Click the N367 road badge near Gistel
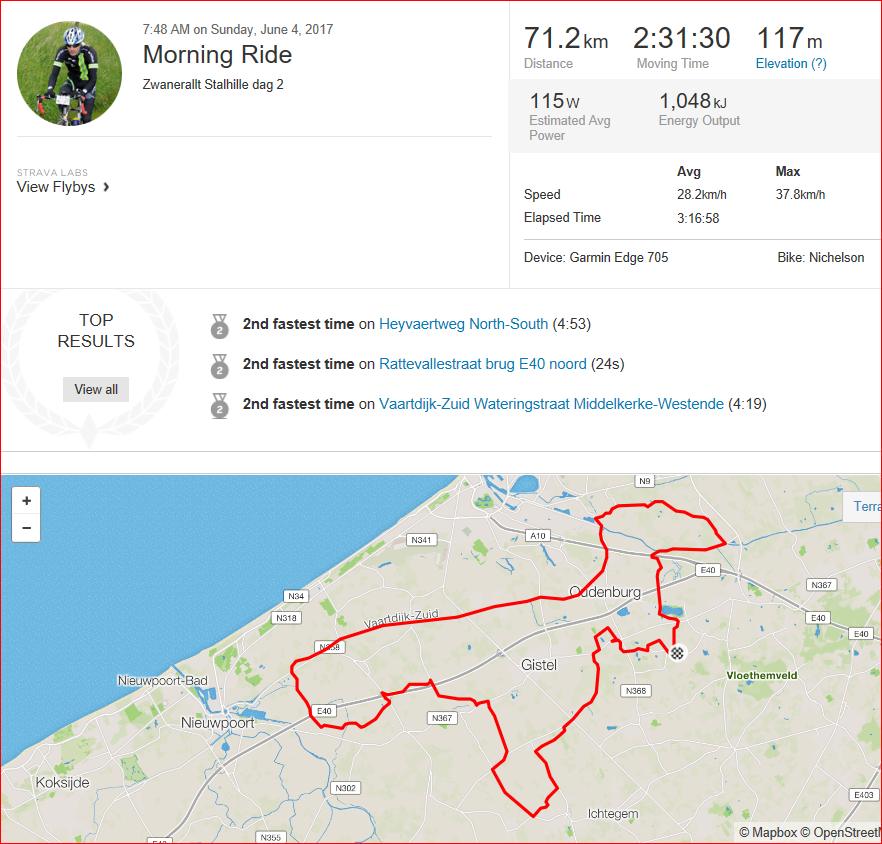 click(442, 718)
